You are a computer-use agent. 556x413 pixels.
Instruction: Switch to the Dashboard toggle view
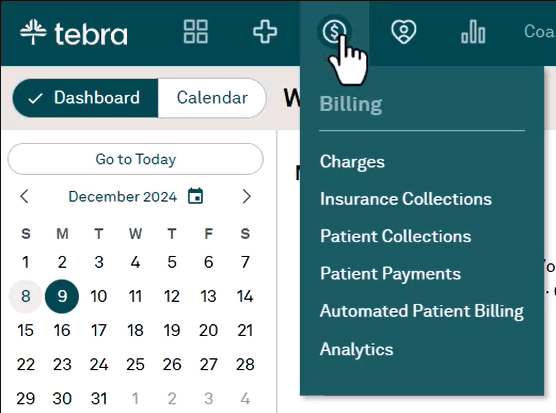tap(85, 98)
